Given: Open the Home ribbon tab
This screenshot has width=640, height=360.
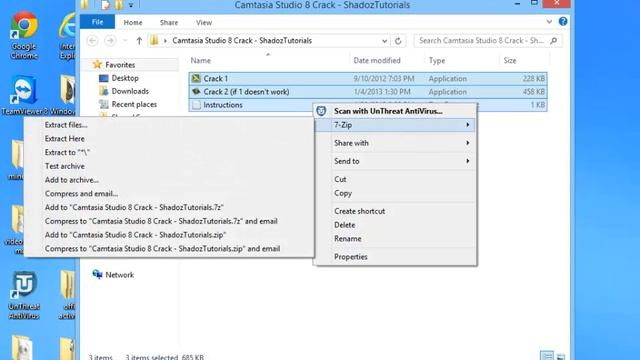Looking at the screenshot, I should click(x=133, y=22).
